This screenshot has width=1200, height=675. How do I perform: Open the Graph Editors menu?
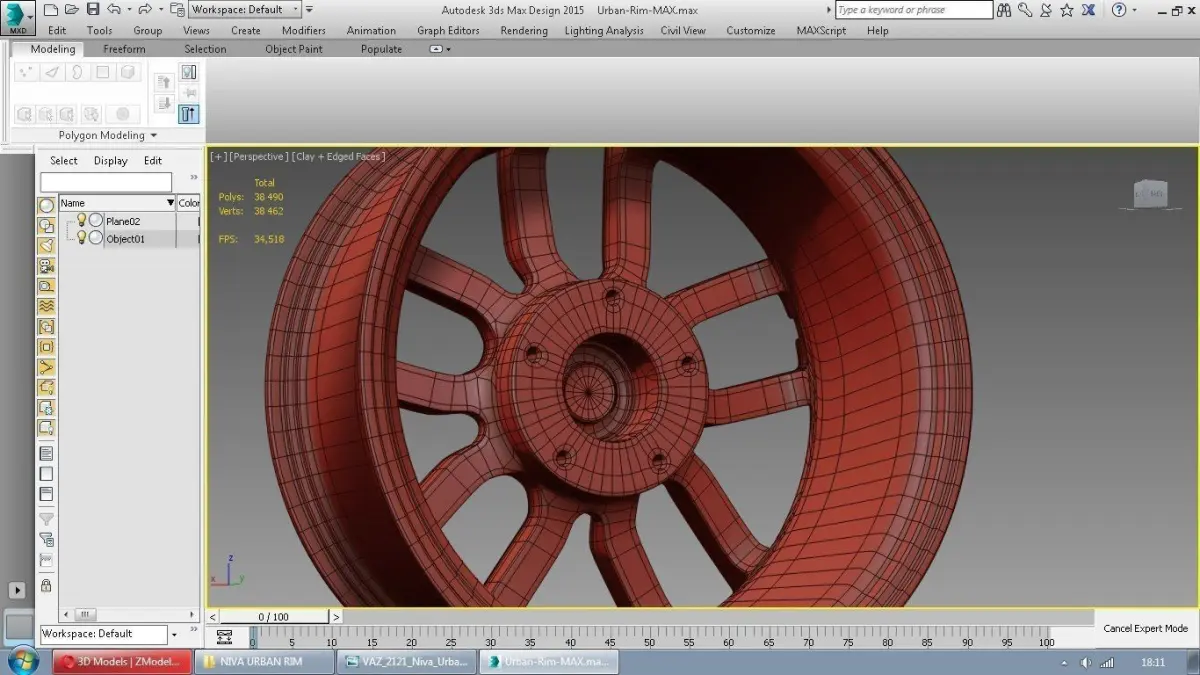coord(448,31)
